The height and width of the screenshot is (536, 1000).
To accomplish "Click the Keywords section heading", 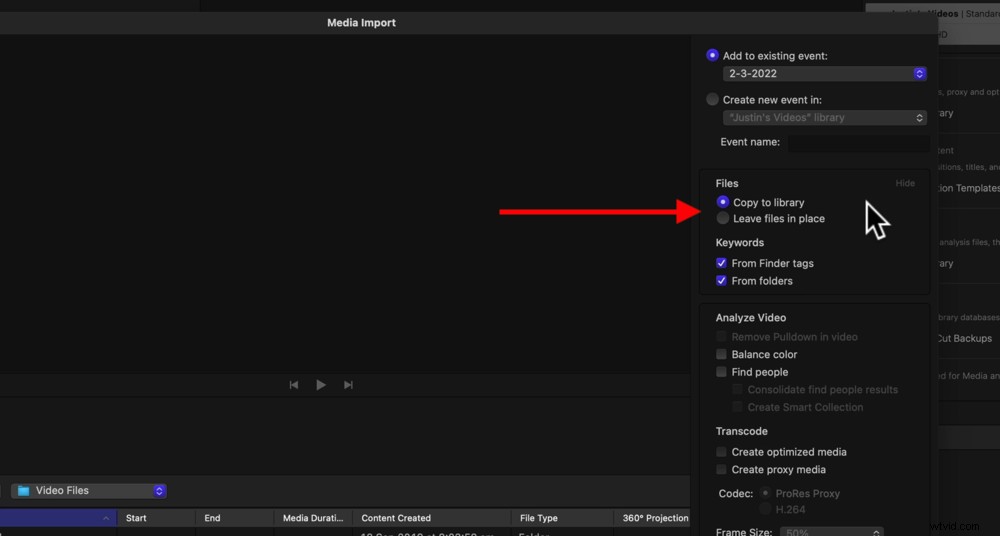I will (x=740, y=242).
